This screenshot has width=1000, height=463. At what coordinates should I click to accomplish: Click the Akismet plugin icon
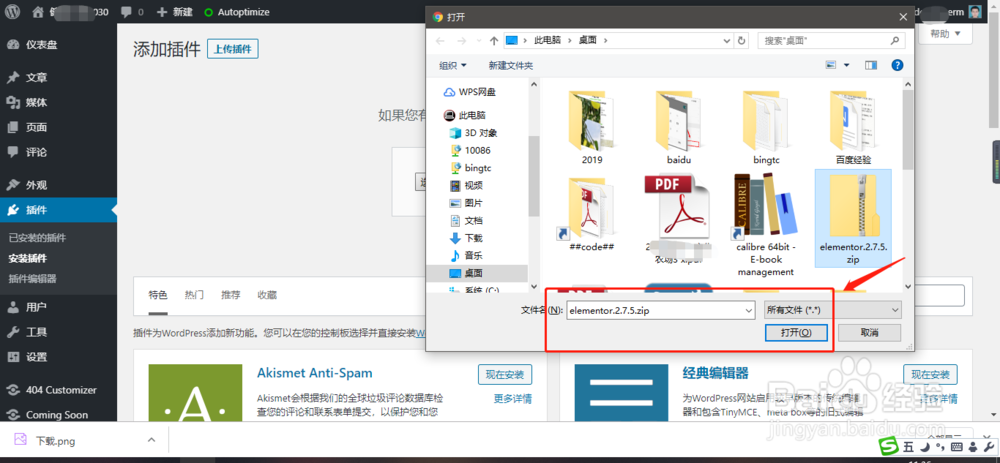(195, 393)
